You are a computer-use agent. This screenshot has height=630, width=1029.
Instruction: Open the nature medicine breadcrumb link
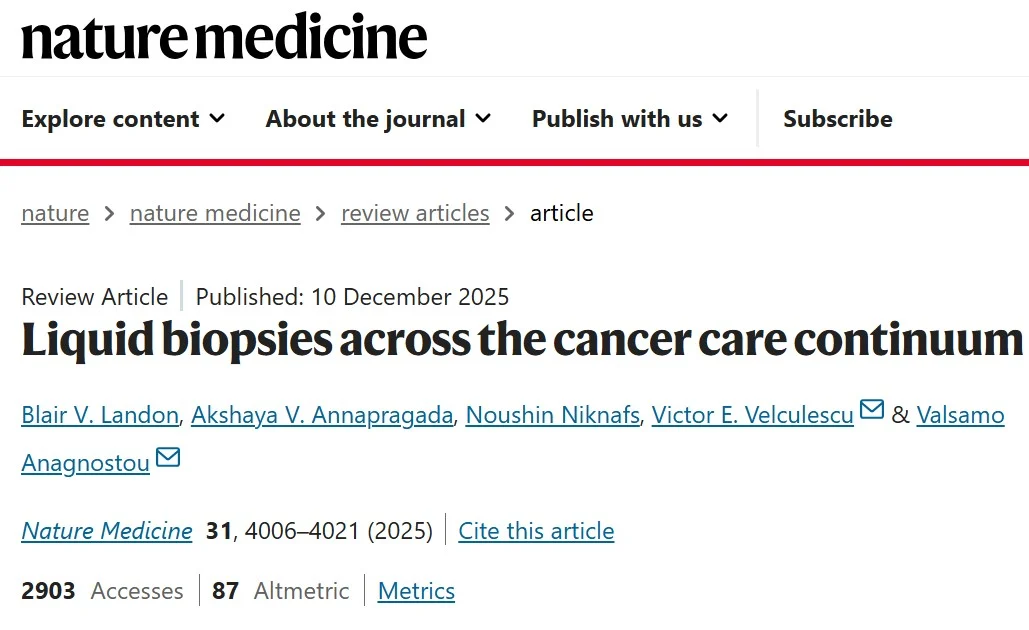click(x=215, y=213)
